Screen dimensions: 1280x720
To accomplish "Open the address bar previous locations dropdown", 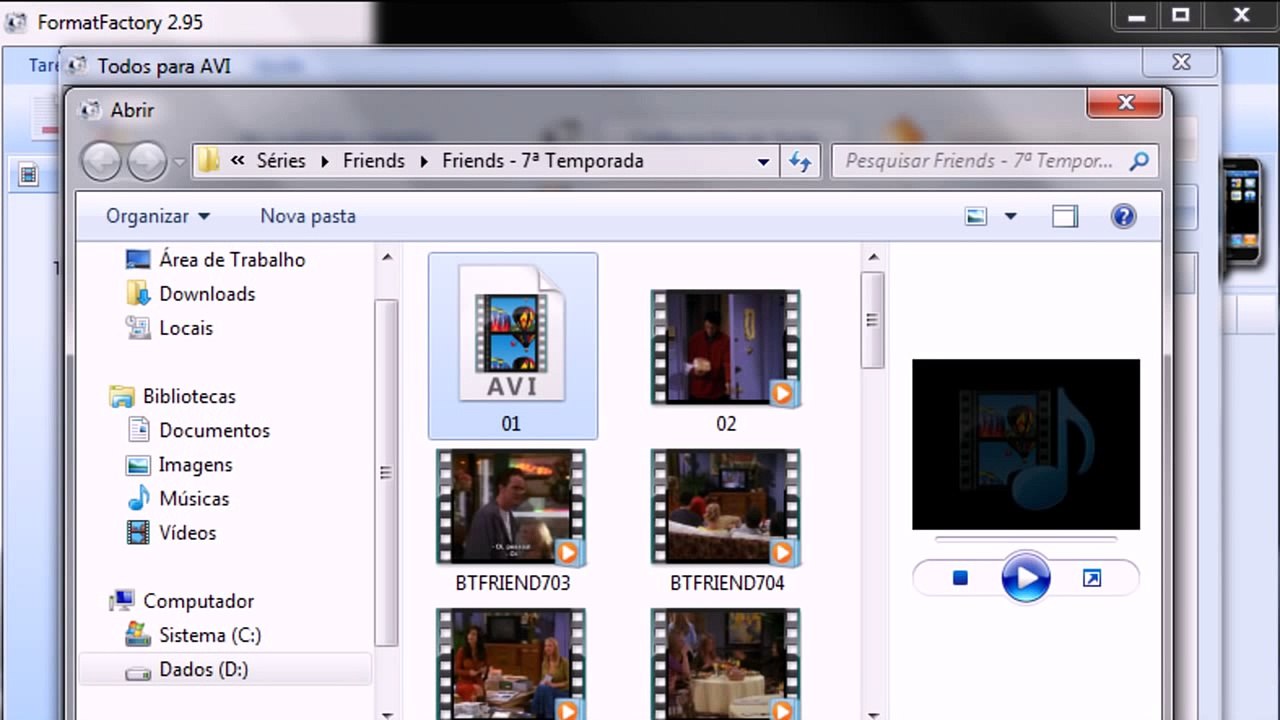I will [x=763, y=161].
